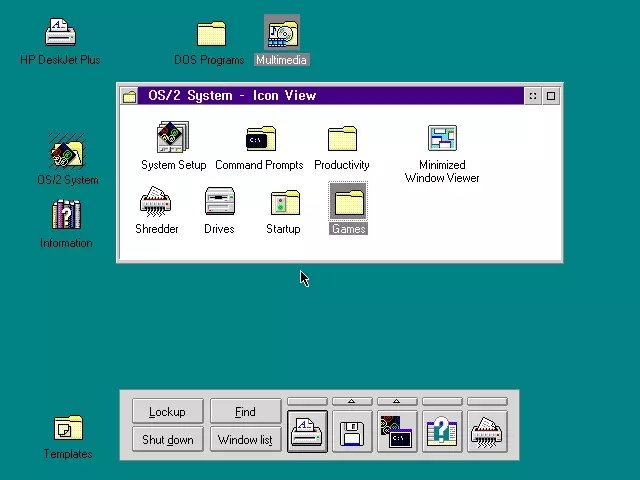Screen dimensions: 640x480
Task: Open the Window list button
Action: coord(245,440)
